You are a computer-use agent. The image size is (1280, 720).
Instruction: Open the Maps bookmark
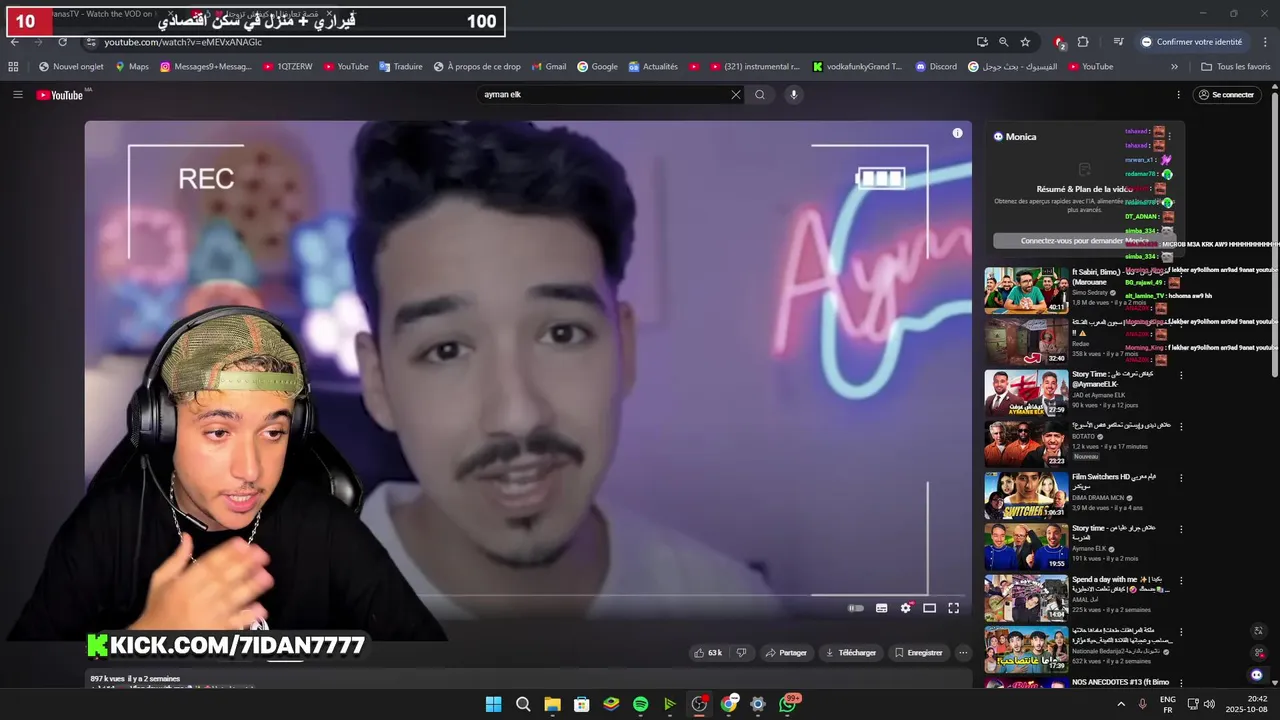tap(132, 67)
